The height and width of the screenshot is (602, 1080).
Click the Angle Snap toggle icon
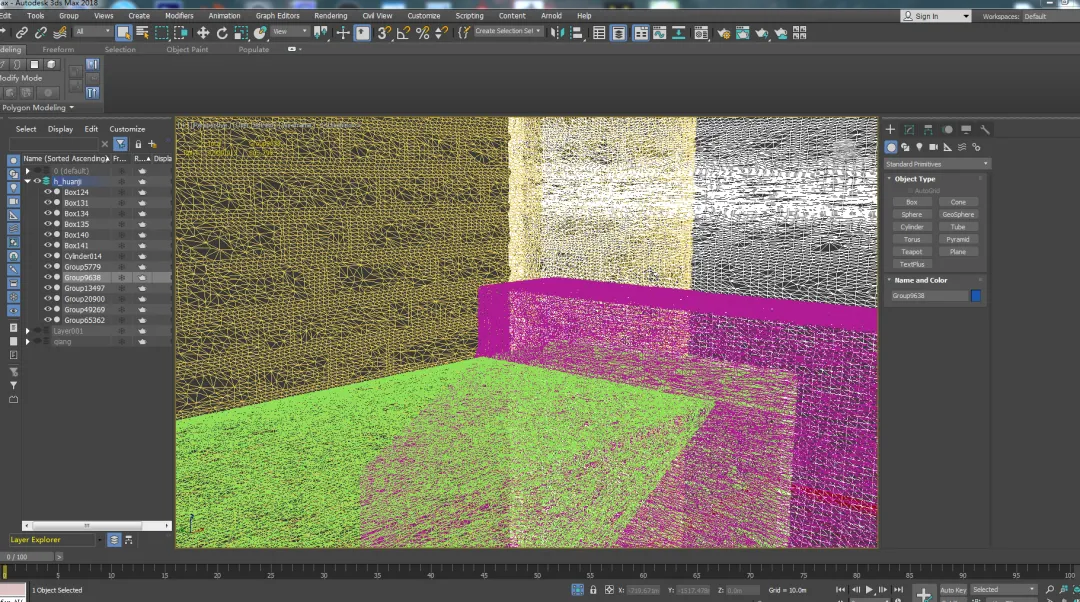point(403,33)
